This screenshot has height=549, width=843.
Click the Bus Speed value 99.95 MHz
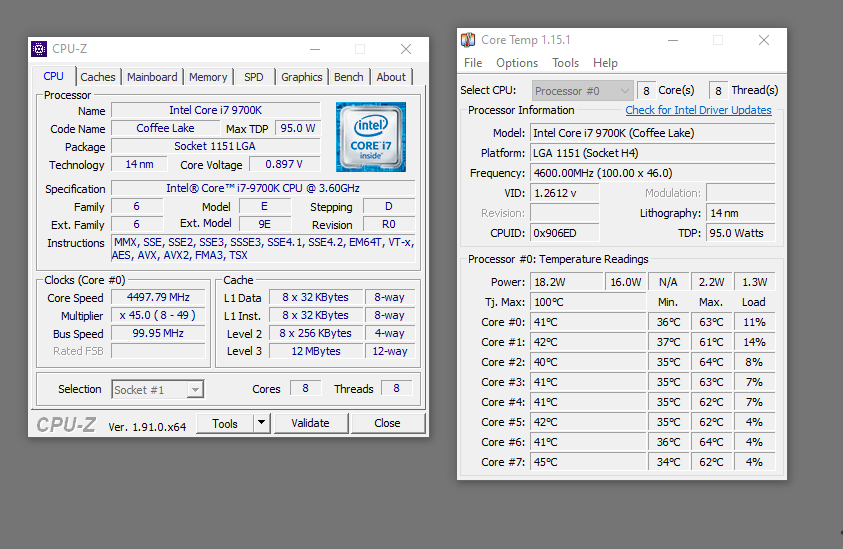pyautogui.click(x=158, y=333)
